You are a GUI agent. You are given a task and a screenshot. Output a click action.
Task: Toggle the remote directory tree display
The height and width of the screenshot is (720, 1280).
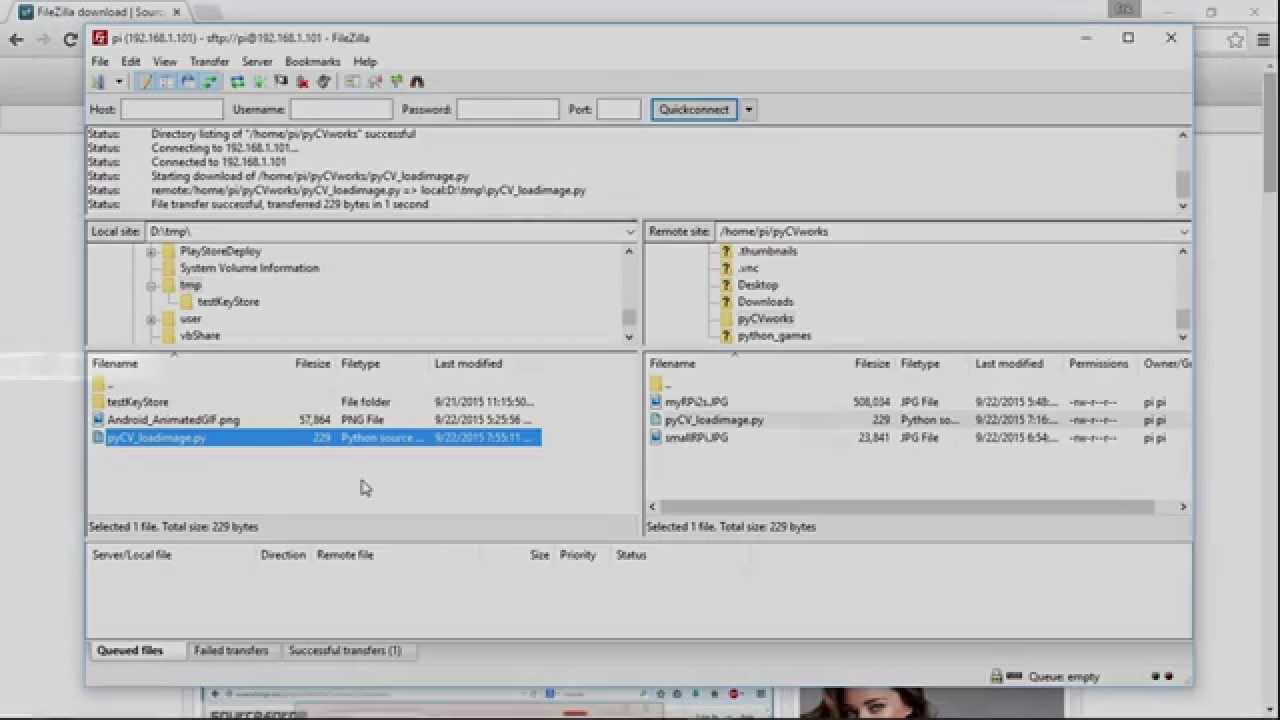[188, 82]
